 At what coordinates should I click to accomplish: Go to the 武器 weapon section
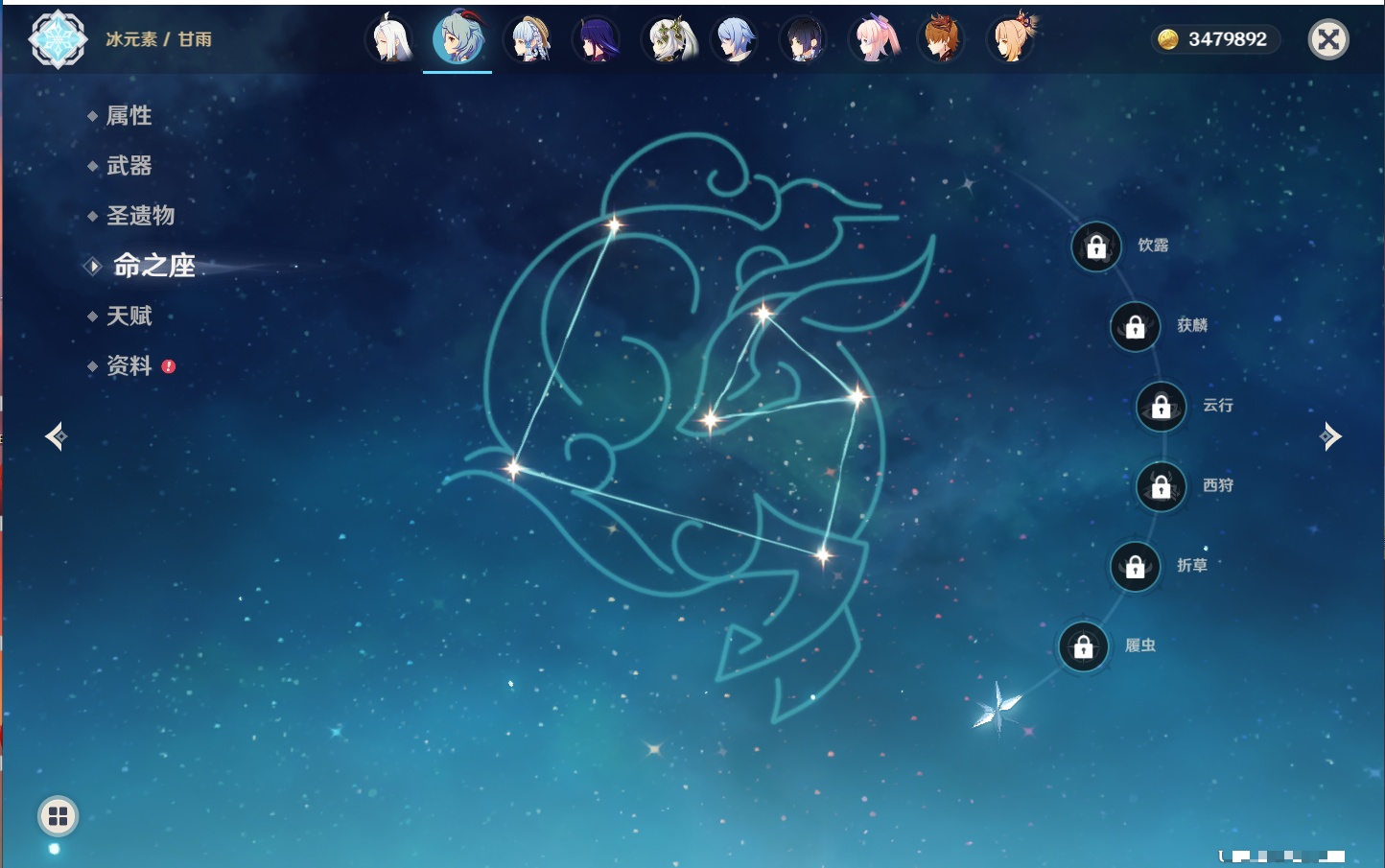129,166
